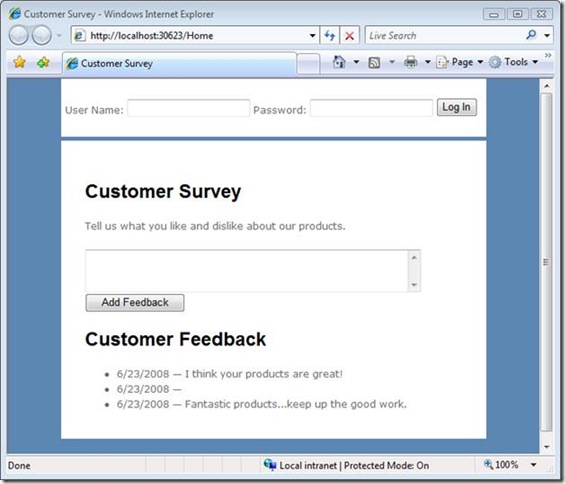Click the Log In button
The image size is (565, 484).
[x=457, y=107]
